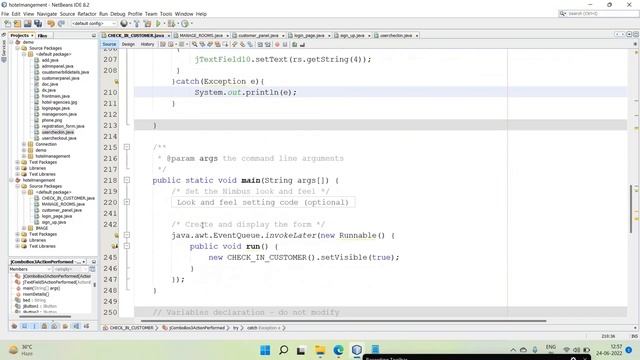Click the Undo arrow icon
This screenshot has width=640, height=360.
51,24
